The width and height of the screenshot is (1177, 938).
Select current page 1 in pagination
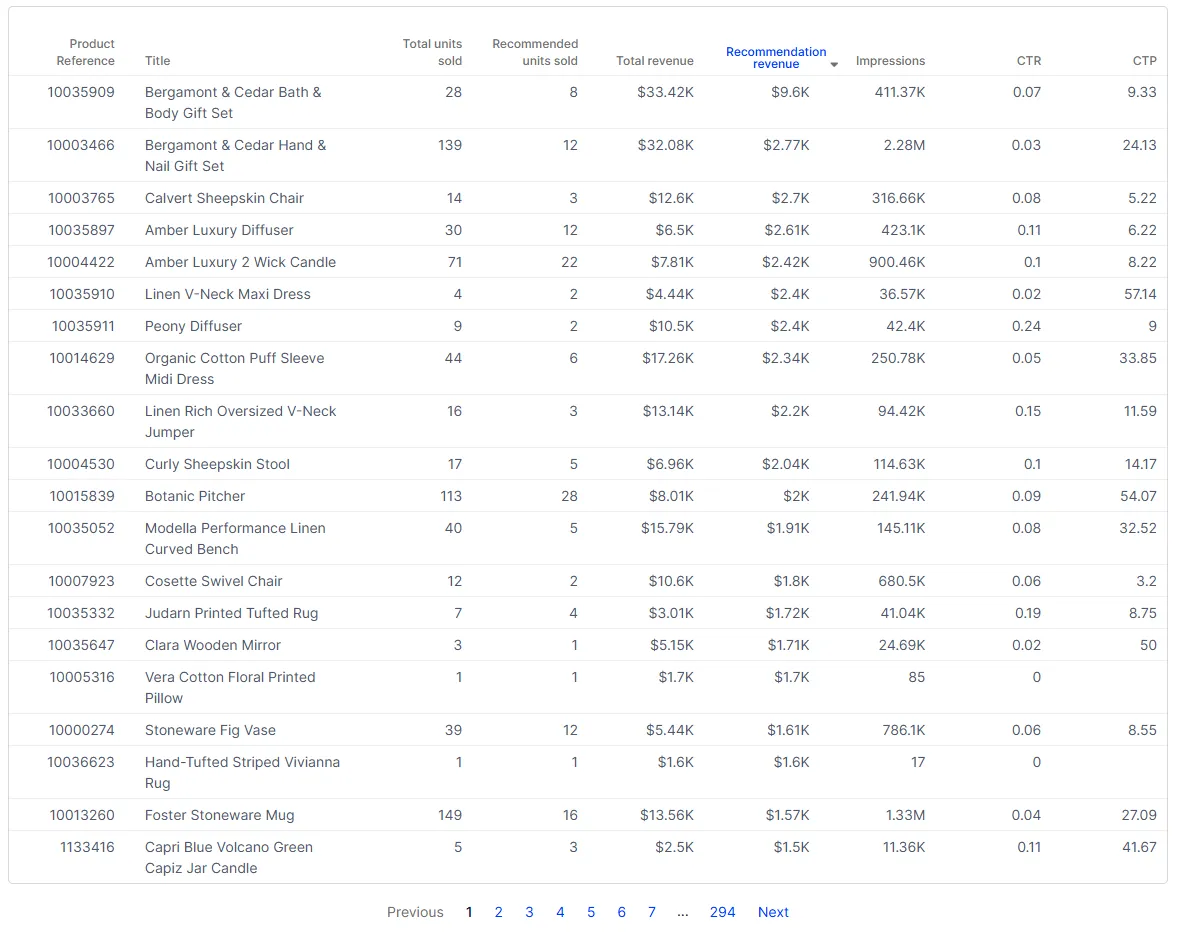click(x=469, y=912)
